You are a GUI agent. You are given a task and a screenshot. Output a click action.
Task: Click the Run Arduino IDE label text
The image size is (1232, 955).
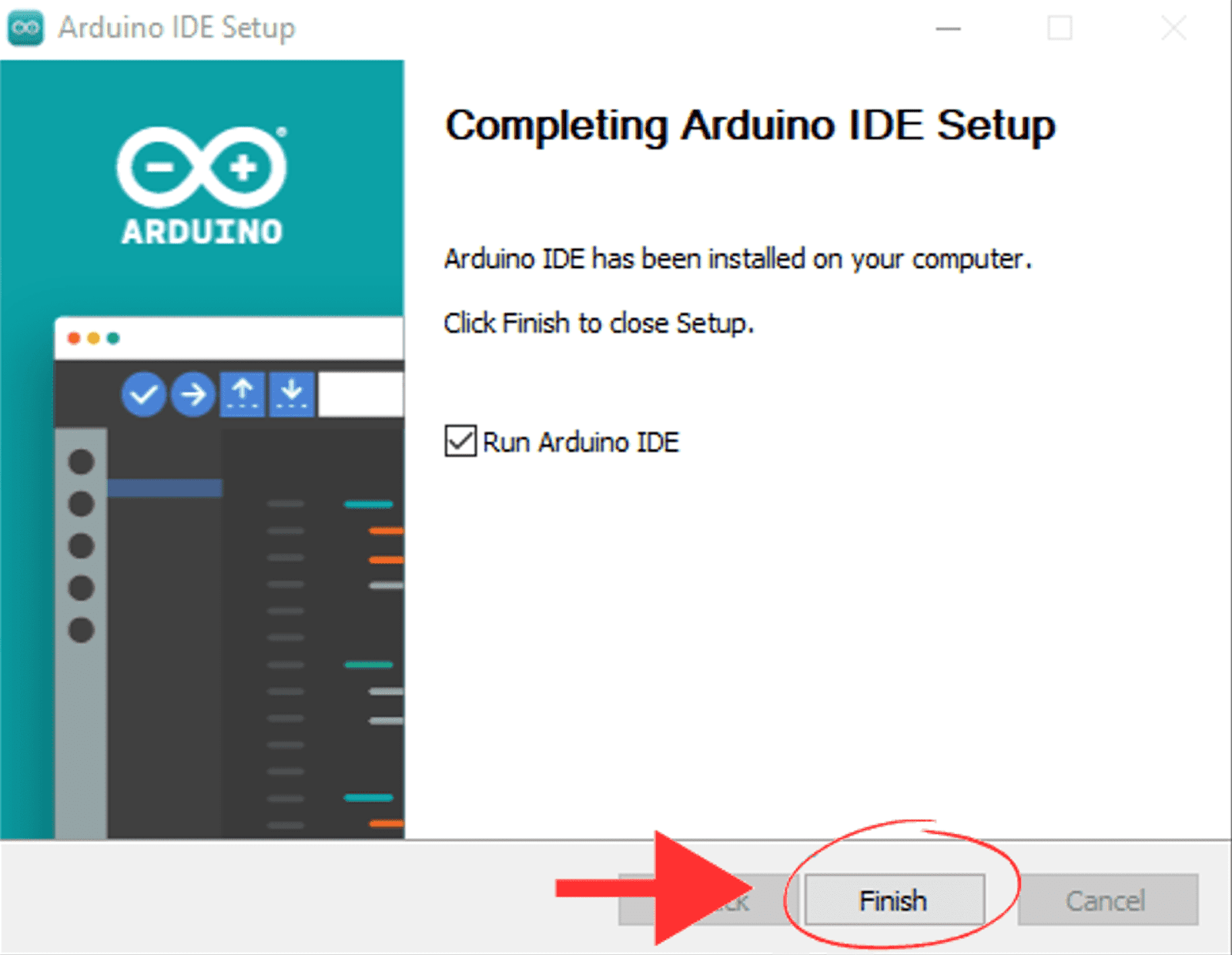coord(581,442)
